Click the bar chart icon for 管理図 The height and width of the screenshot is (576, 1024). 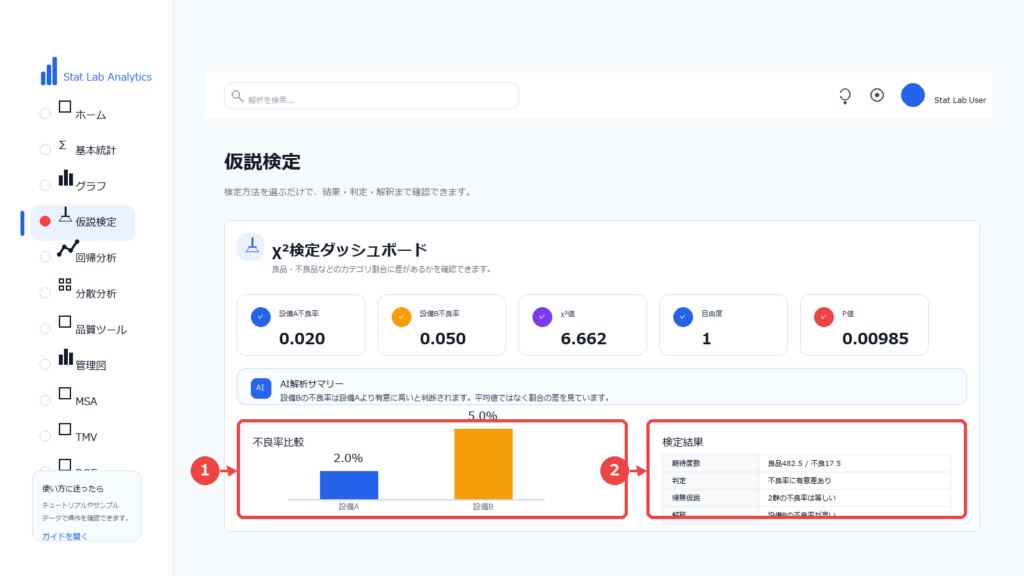tap(65, 357)
